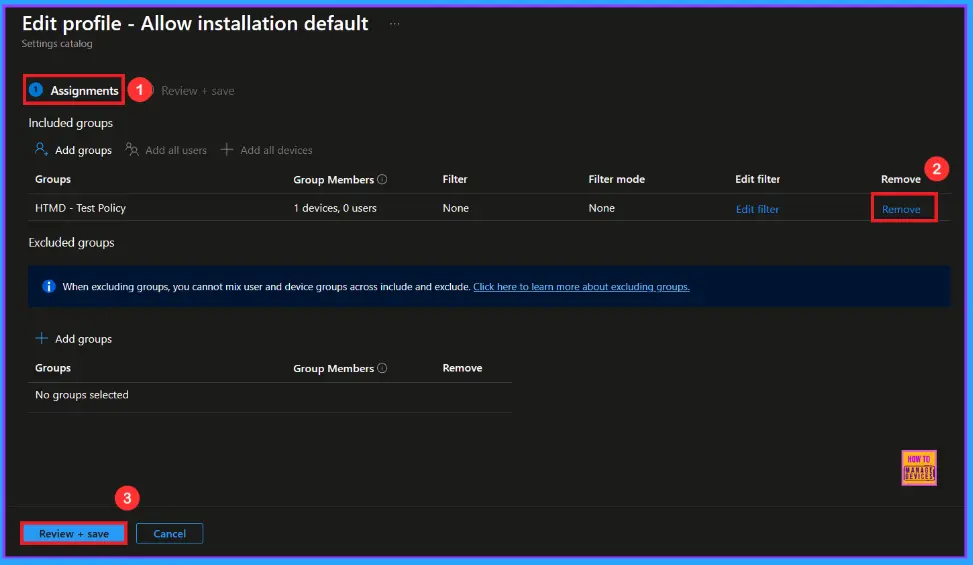Go to the Review + save step tab
The height and width of the screenshot is (565, 973).
pos(197,91)
